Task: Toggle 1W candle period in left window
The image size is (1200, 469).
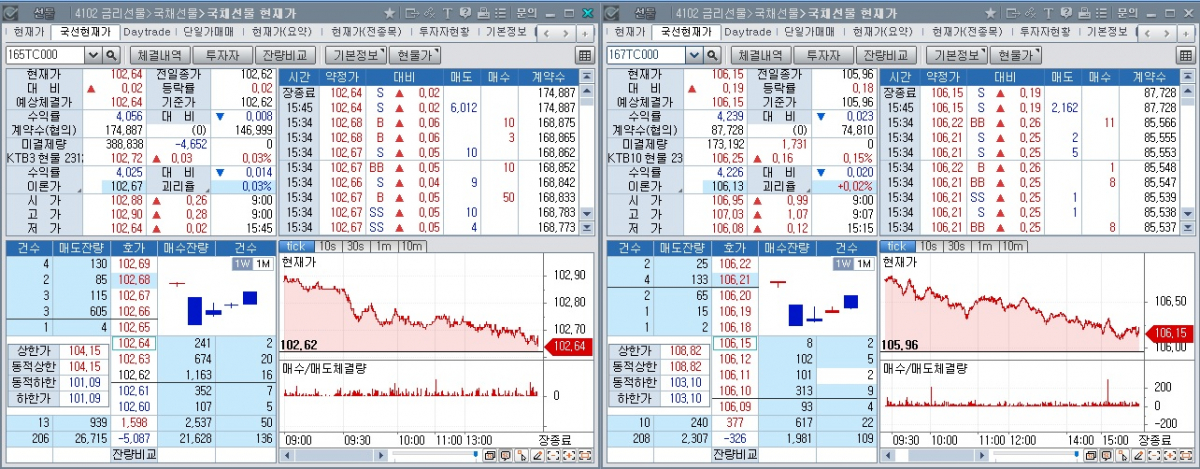Action: (243, 264)
